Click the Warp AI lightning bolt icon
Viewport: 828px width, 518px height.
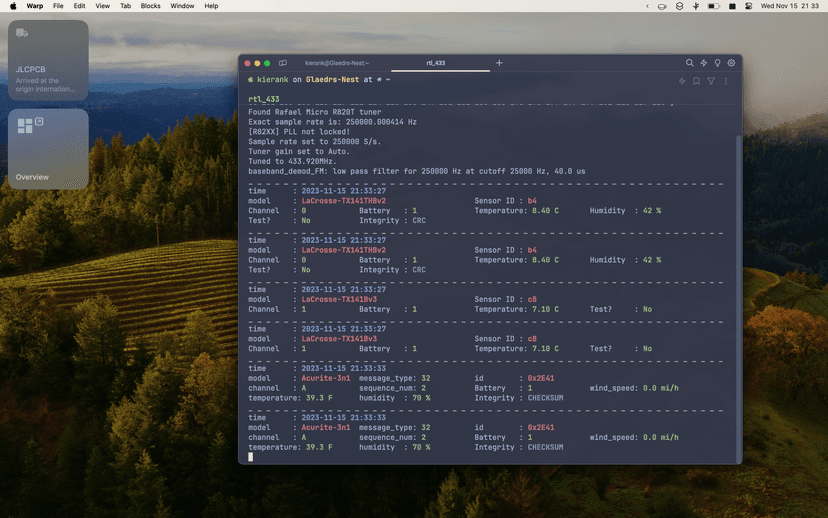(703, 63)
